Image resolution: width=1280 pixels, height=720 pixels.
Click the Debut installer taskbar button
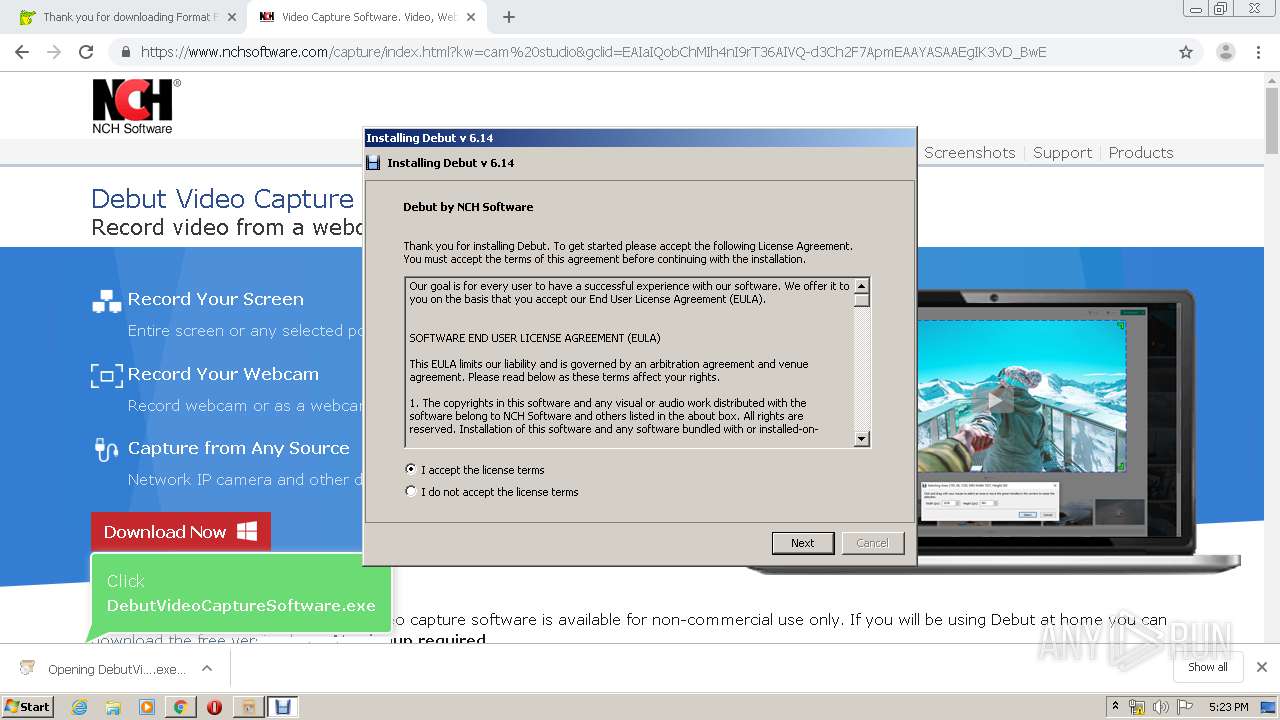click(x=282, y=707)
